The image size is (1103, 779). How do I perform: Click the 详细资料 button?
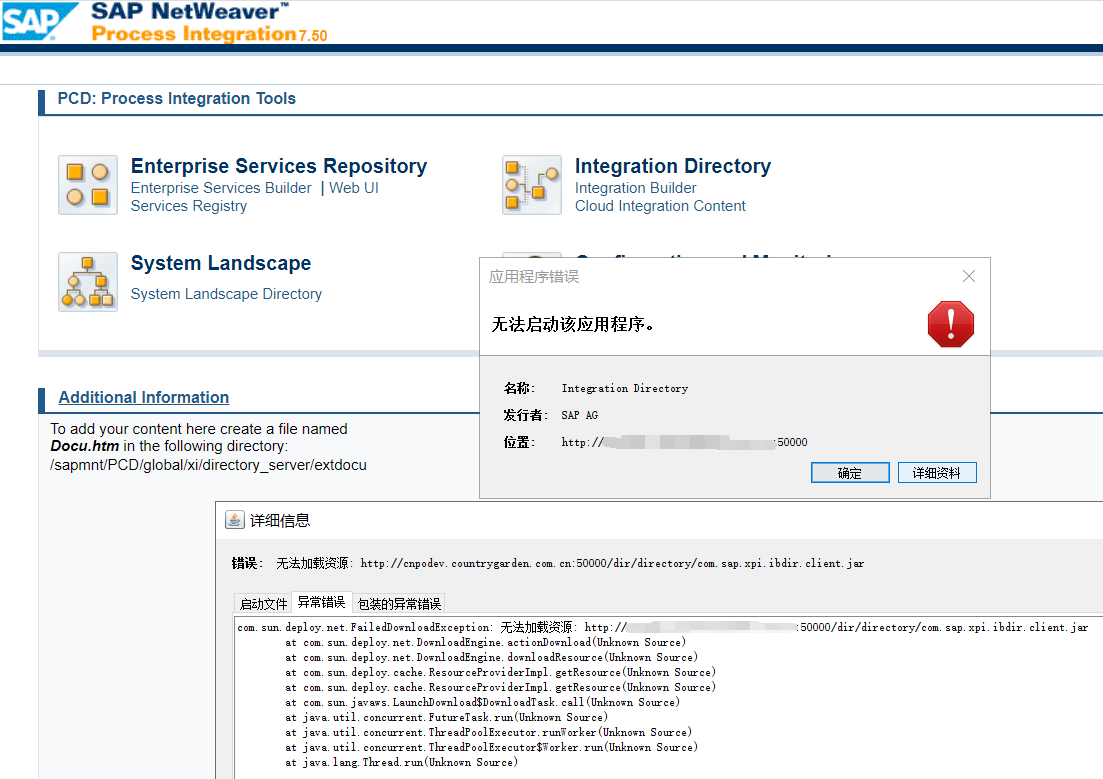tap(937, 472)
